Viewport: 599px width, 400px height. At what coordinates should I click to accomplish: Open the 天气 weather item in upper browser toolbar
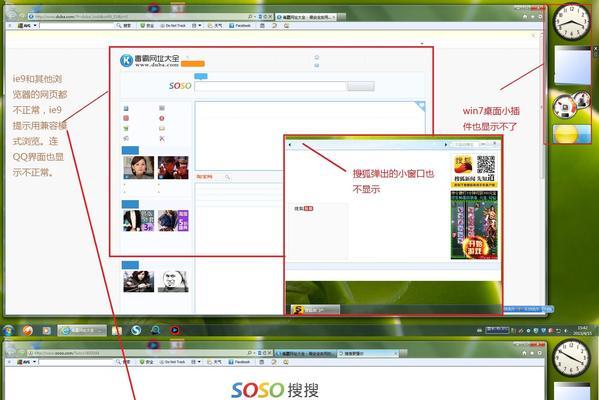(215, 26)
